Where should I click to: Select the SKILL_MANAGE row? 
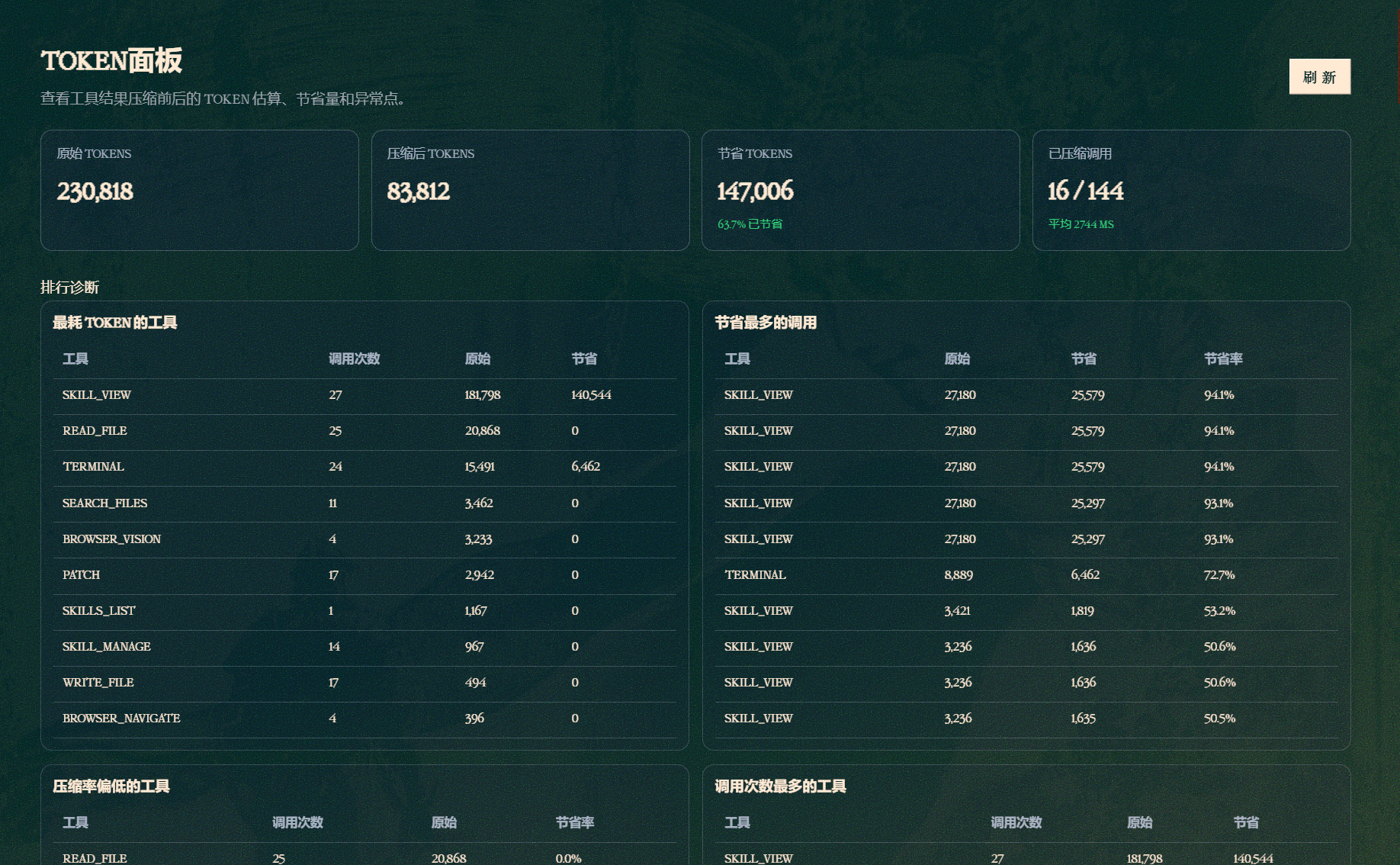tap(364, 647)
